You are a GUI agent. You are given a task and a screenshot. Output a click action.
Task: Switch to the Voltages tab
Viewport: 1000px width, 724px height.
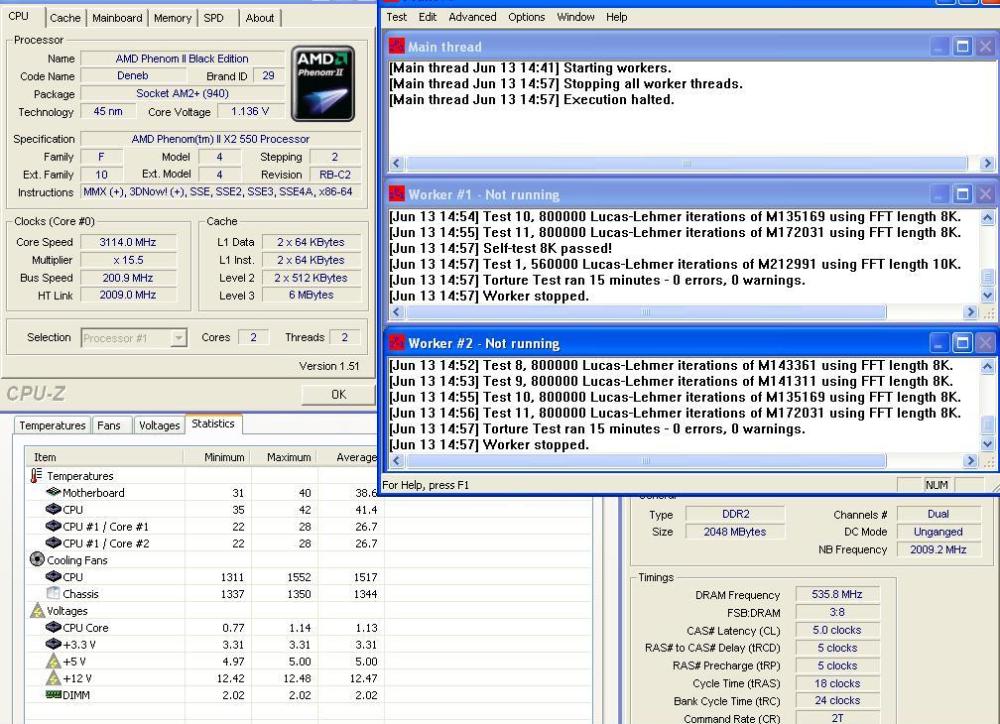pos(159,425)
